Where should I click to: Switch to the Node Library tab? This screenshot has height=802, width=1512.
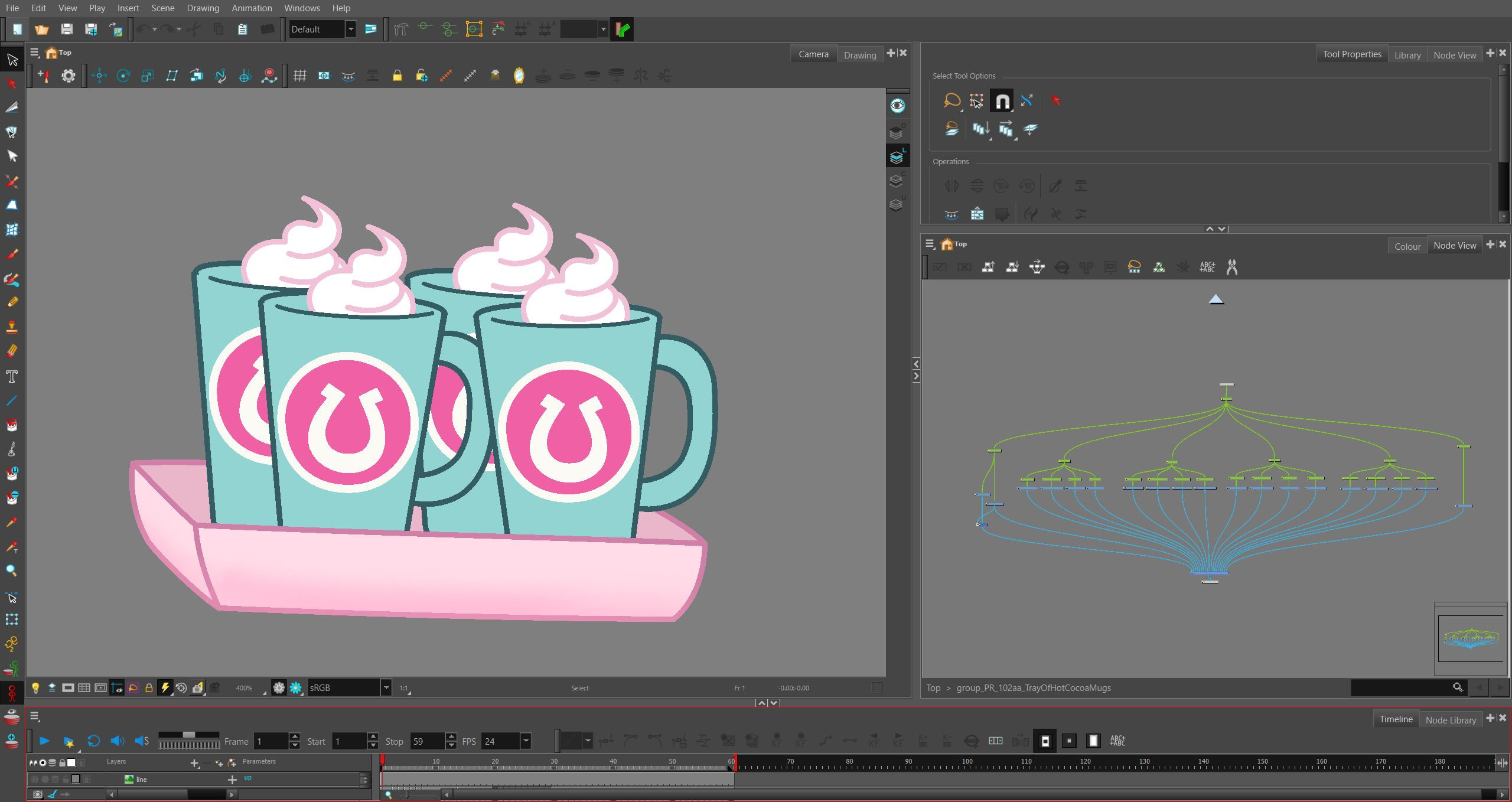[x=1450, y=719]
